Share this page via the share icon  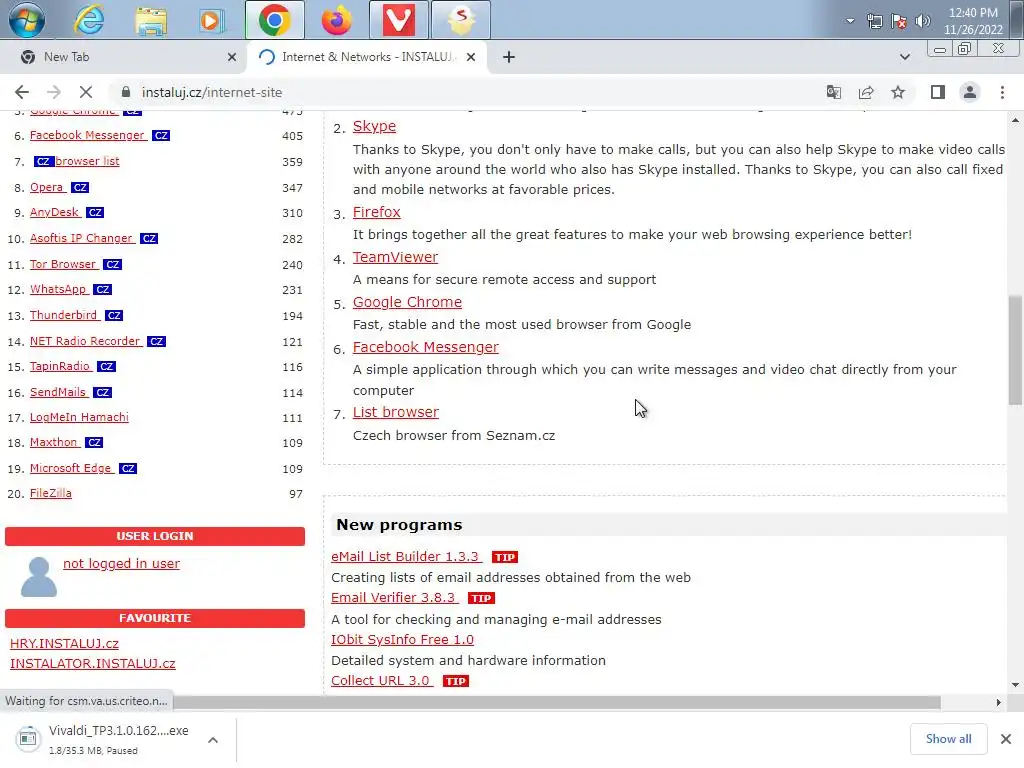pyautogui.click(x=866, y=92)
